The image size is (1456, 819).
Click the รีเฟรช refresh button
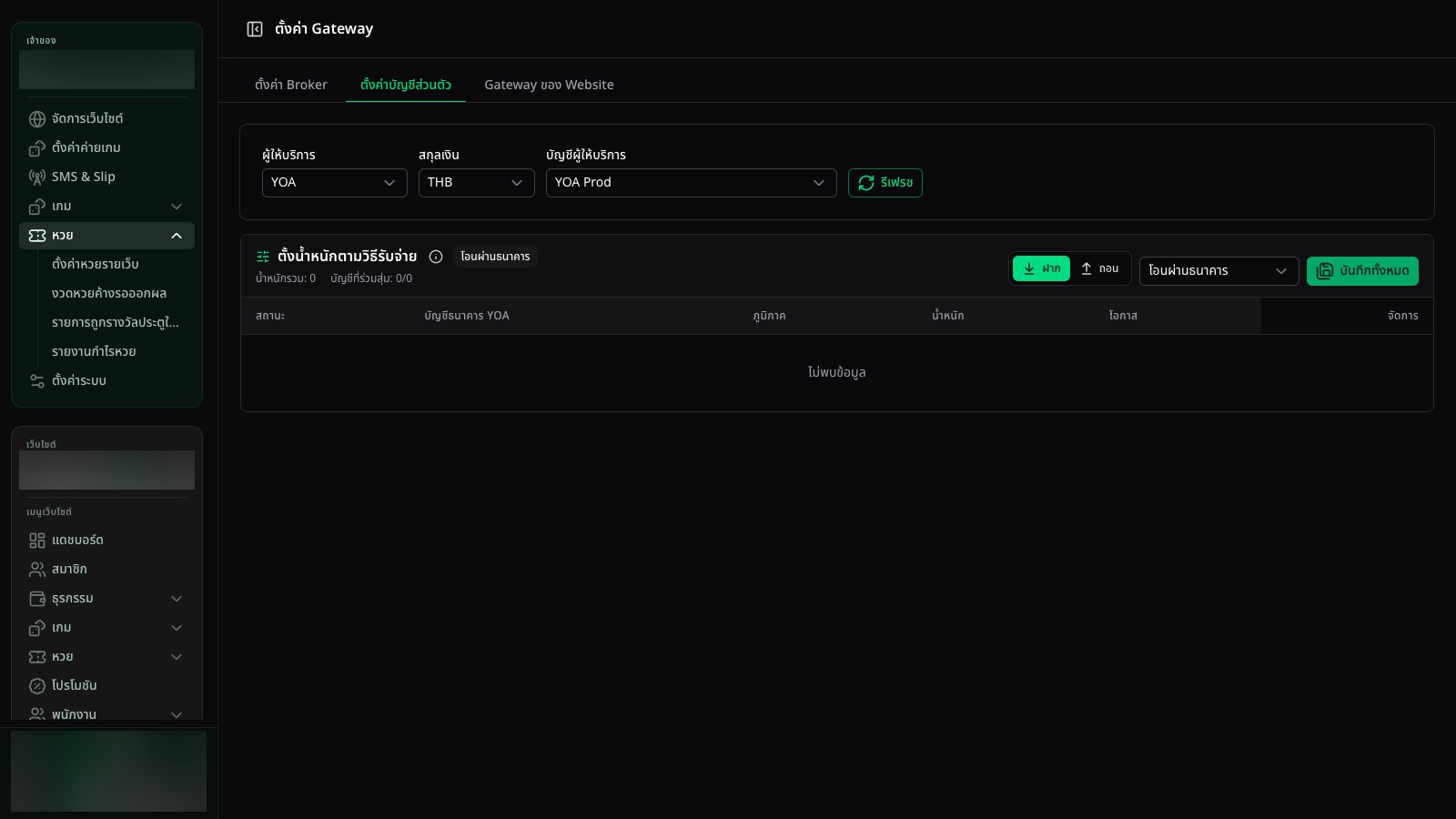[885, 183]
